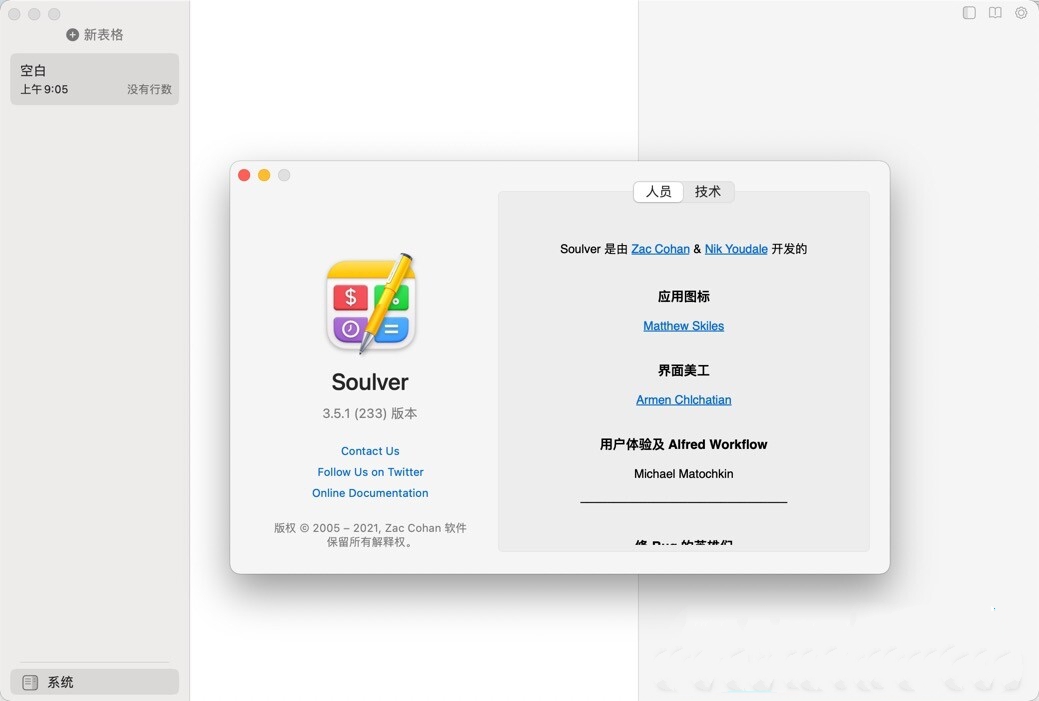Click the 新表格 label to create sheet

pyautogui.click(x=103, y=34)
